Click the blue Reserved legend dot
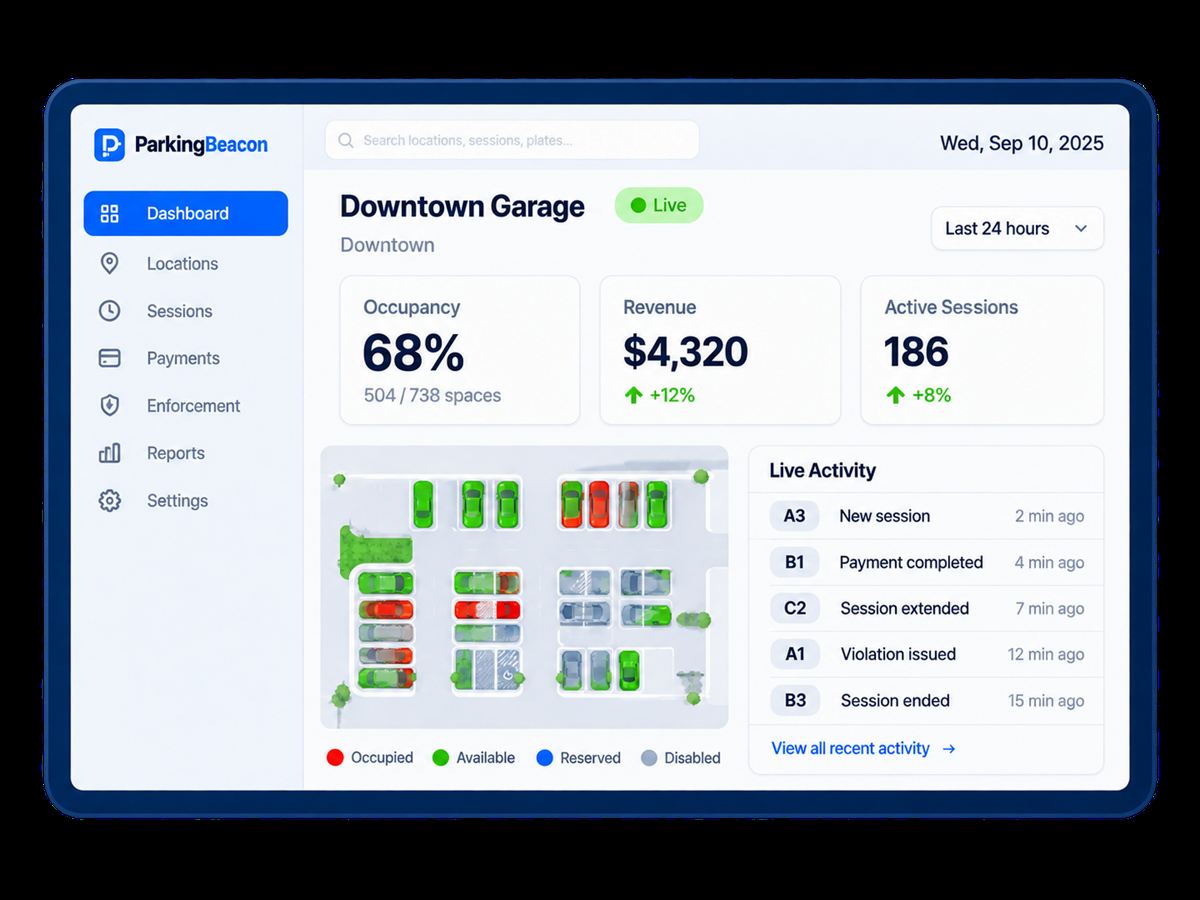The height and width of the screenshot is (900, 1200). click(x=544, y=758)
